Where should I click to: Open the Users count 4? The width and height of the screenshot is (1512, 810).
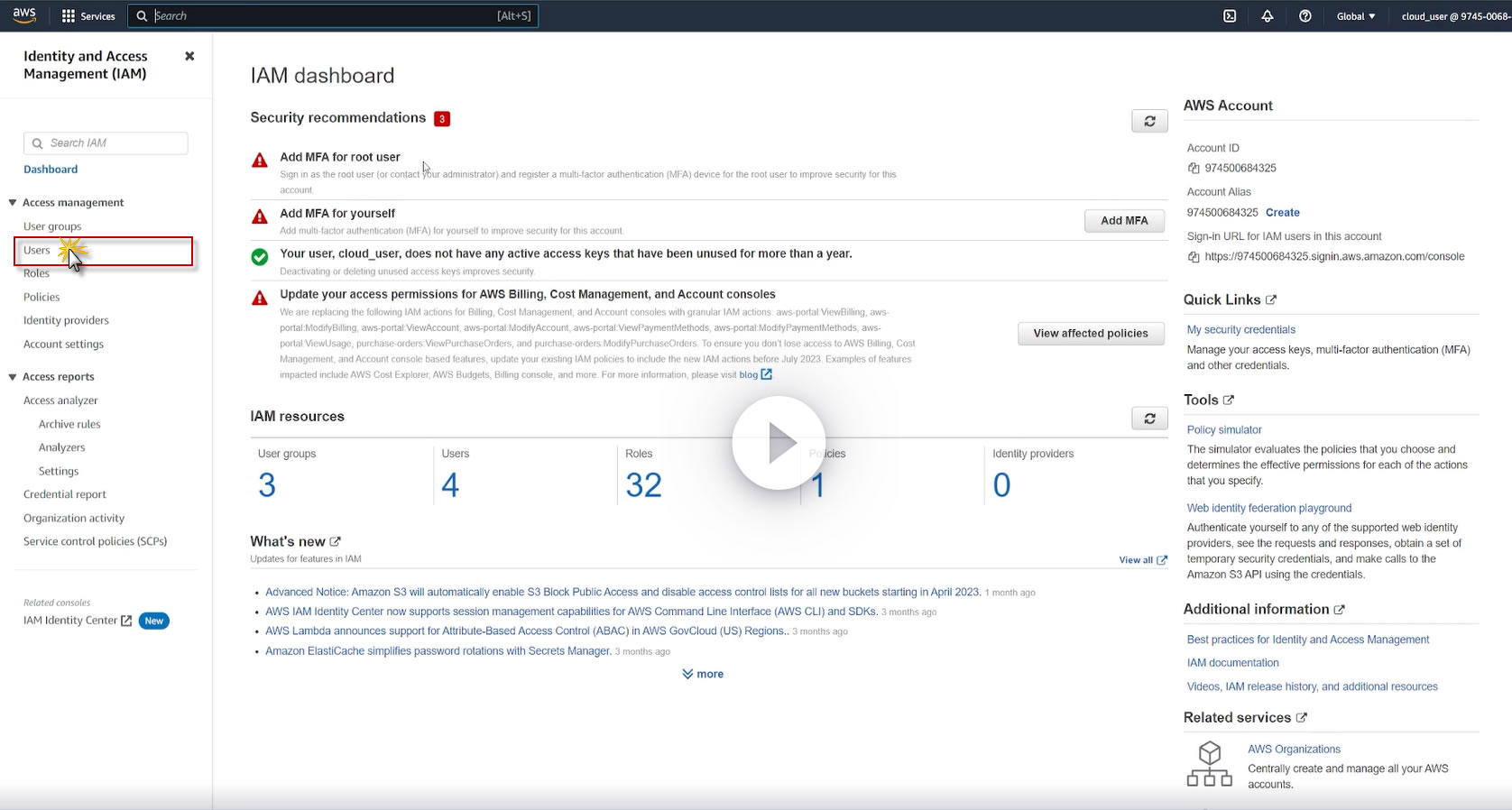(x=450, y=485)
